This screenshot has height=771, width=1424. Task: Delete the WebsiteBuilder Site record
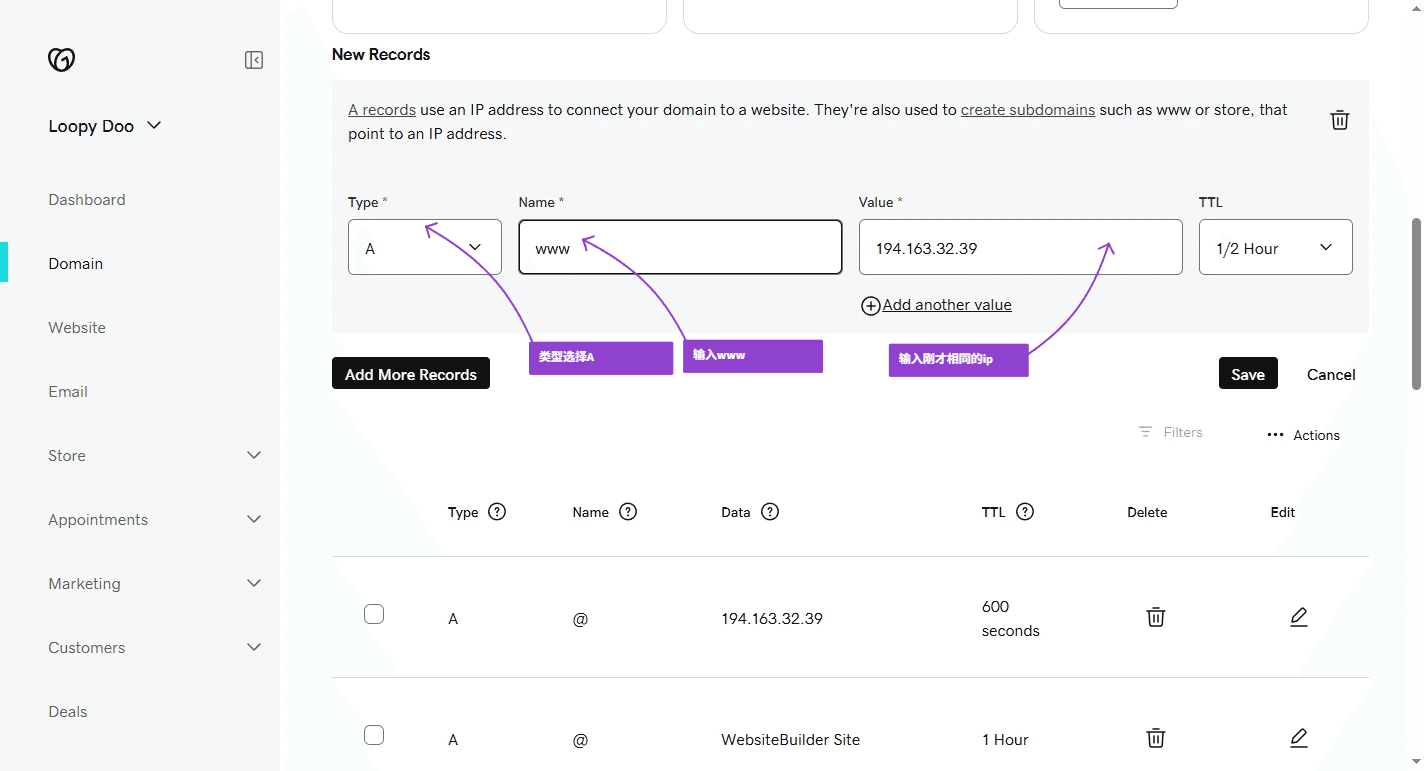pyautogui.click(x=1155, y=738)
